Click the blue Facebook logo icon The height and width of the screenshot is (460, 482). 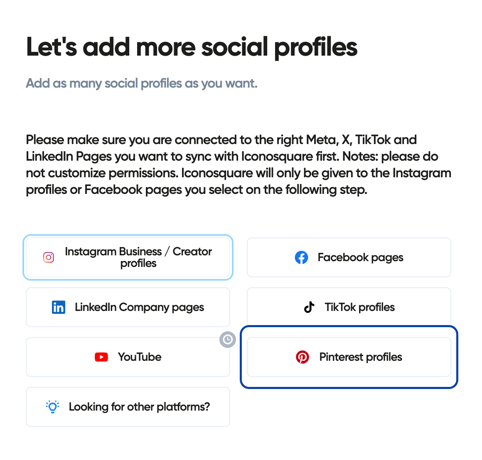pos(301,257)
